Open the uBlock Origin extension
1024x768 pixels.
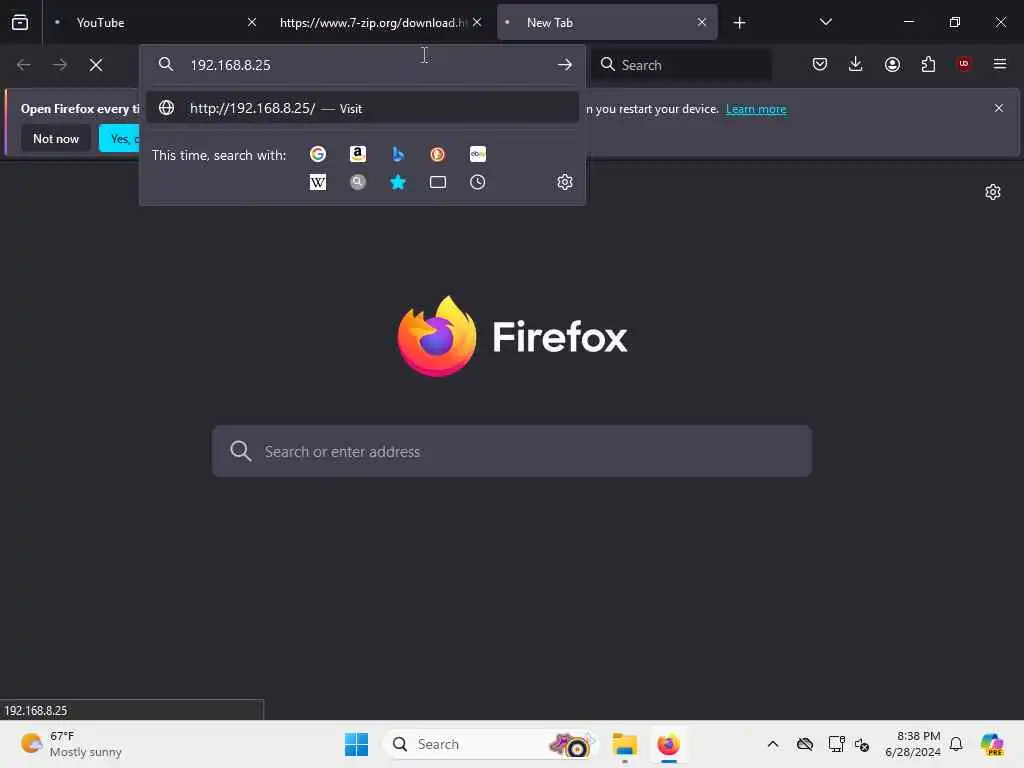[964, 64]
